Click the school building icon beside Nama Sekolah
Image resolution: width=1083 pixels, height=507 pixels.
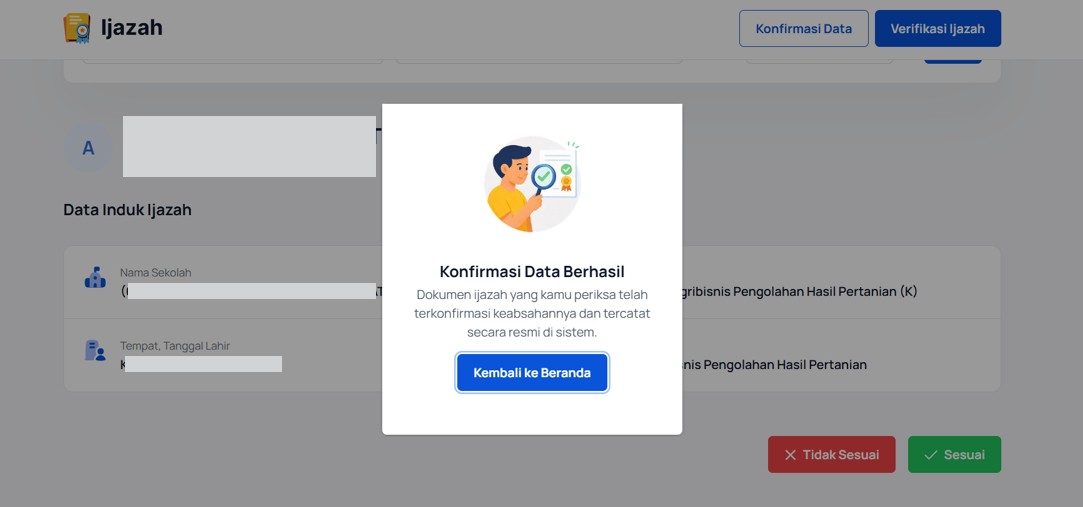point(95,278)
